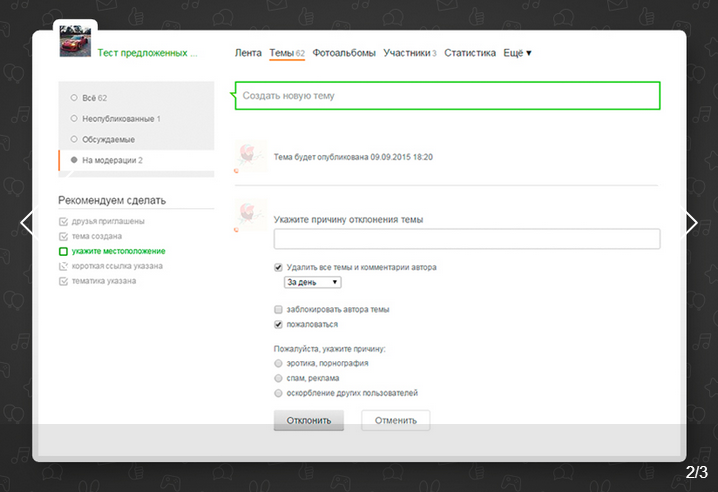The image size is (718, 492).
Task: Click the "друзья приглашены" check icon
Action: [x=63, y=222]
